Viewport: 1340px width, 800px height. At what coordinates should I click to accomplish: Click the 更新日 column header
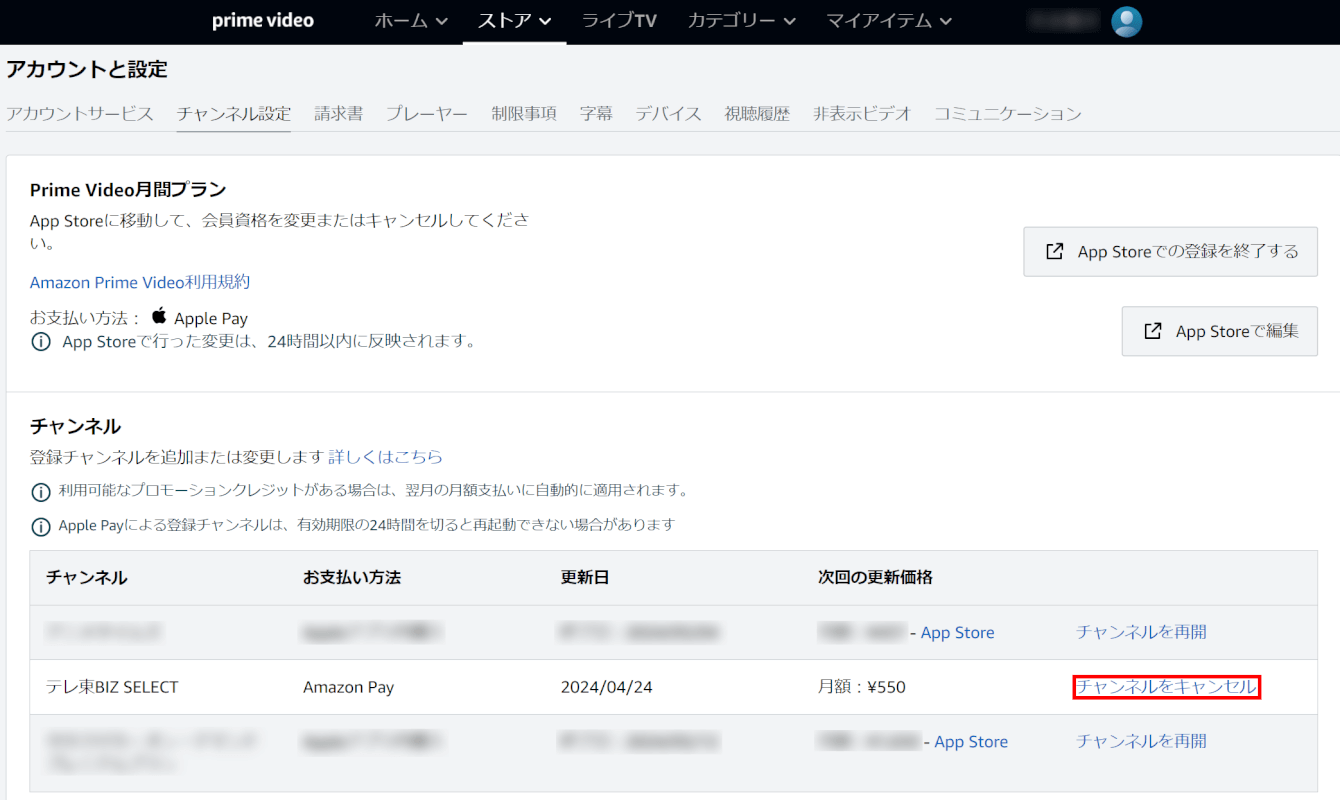click(x=585, y=578)
